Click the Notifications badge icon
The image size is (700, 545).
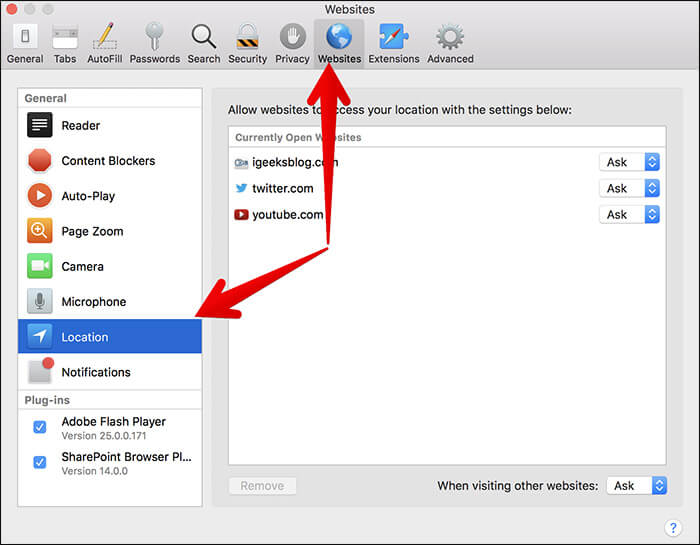[40, 370]
